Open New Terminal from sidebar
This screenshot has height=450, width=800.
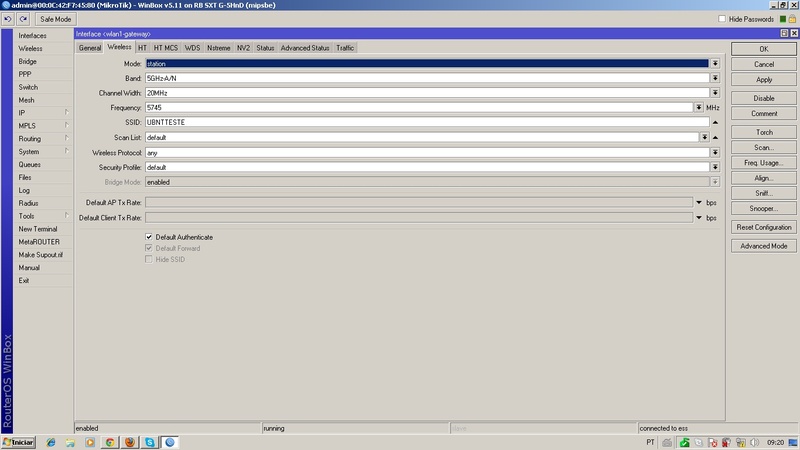[43, 229]
